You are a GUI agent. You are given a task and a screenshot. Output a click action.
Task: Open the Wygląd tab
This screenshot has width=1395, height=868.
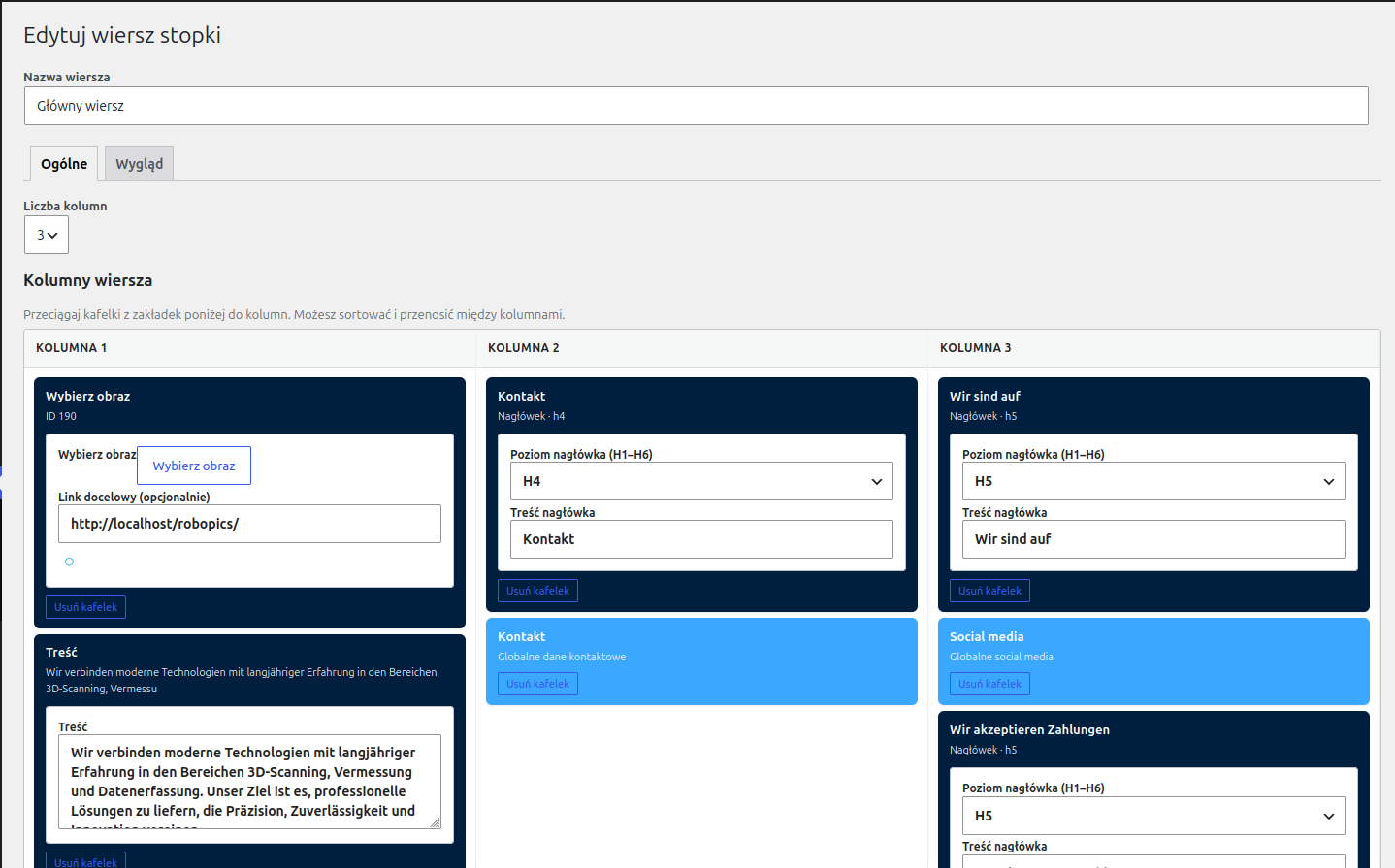[139, 164]
